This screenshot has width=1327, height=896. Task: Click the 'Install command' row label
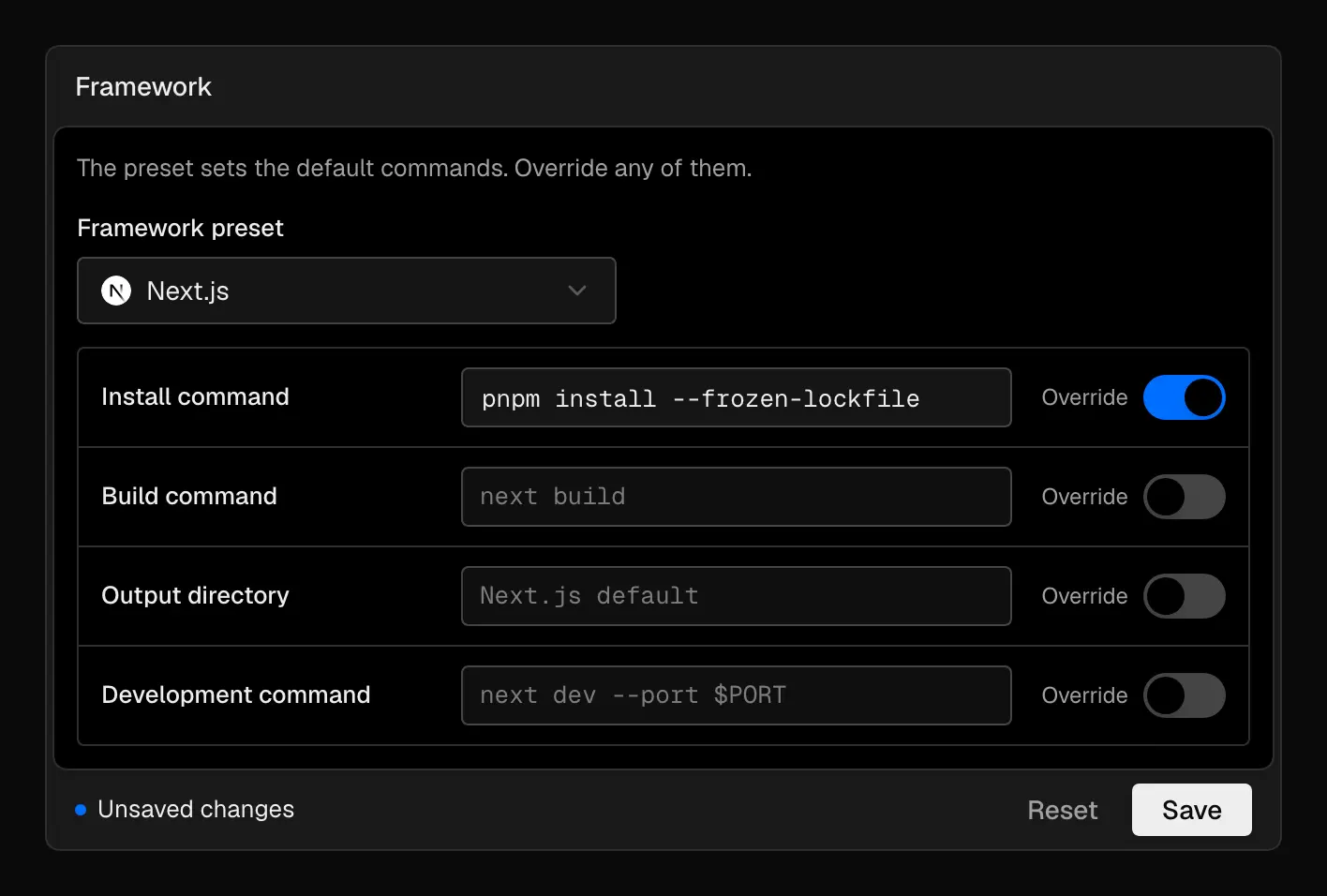pyautogui.click(x=195, y=396)
